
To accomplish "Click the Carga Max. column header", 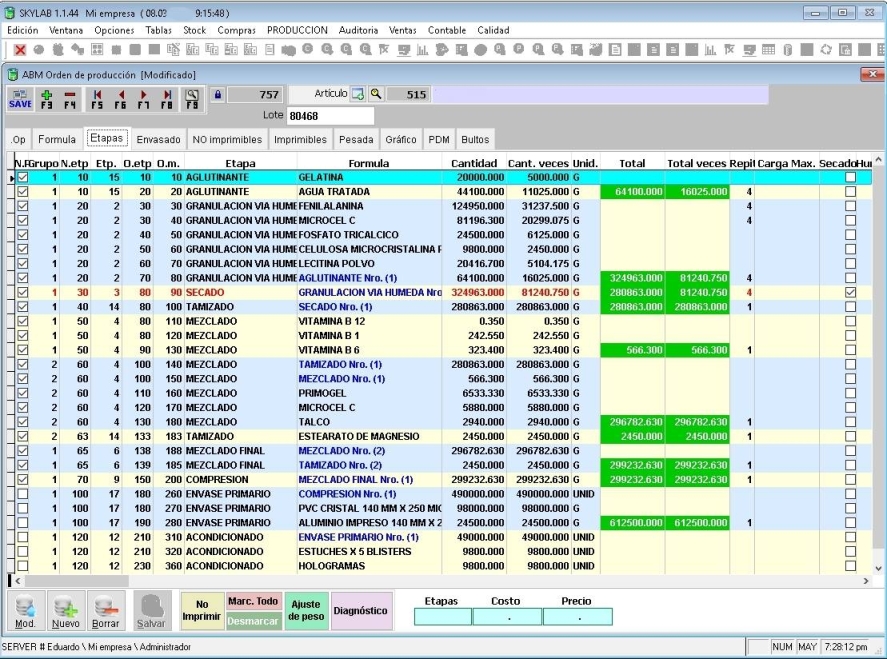I will (x=786, y=163).
